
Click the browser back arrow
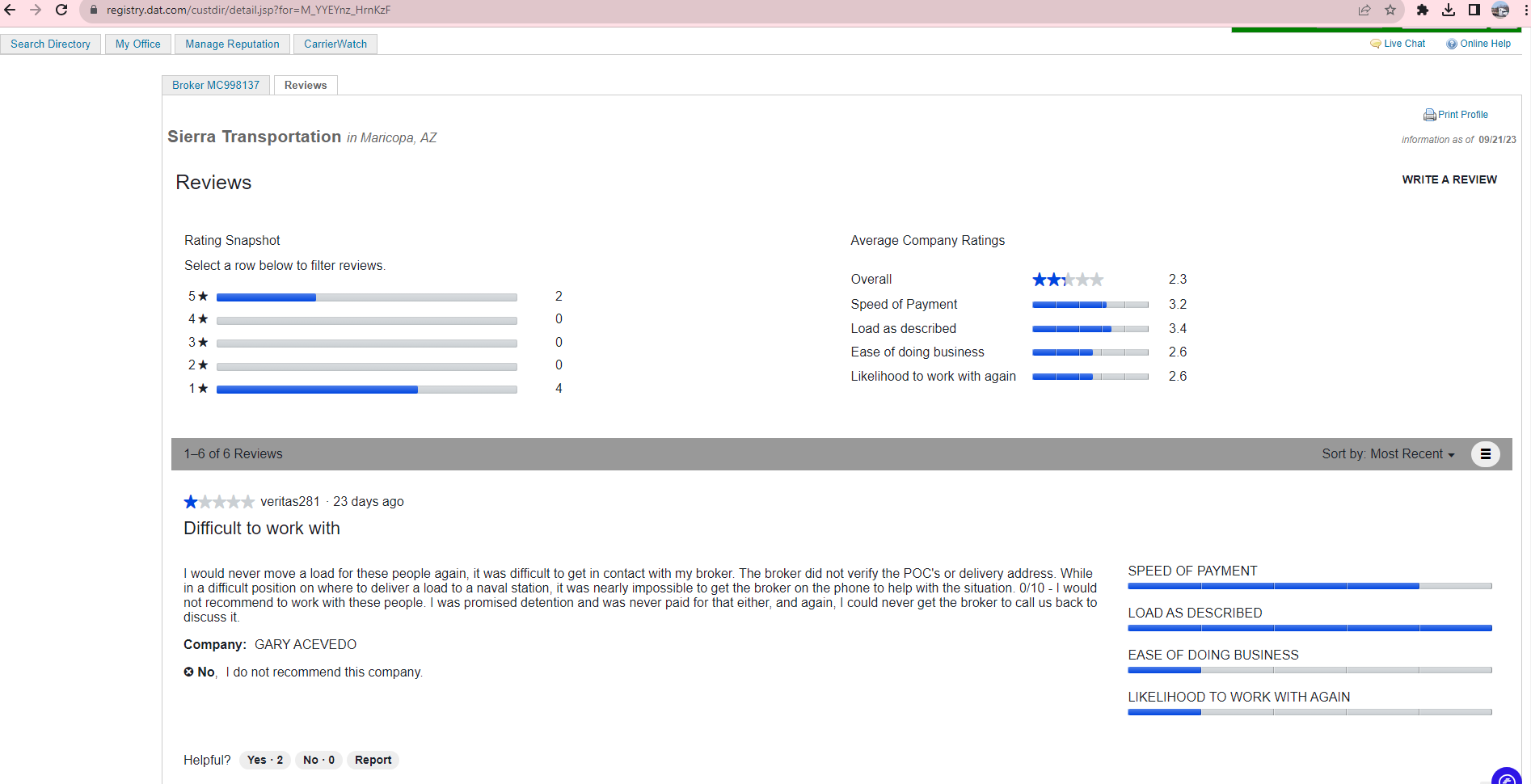11,10
